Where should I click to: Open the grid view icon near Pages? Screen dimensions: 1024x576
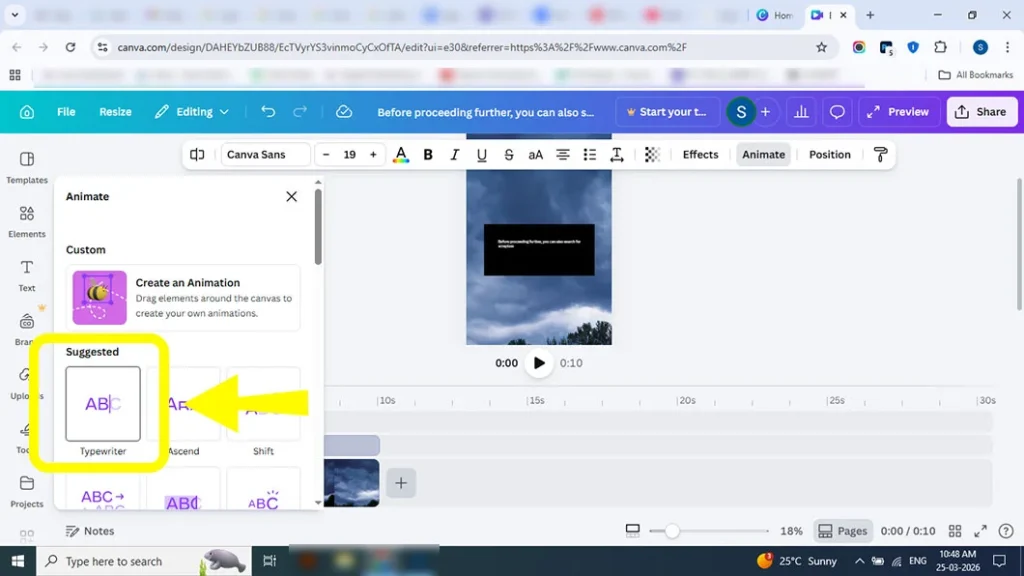coord(955,531)
